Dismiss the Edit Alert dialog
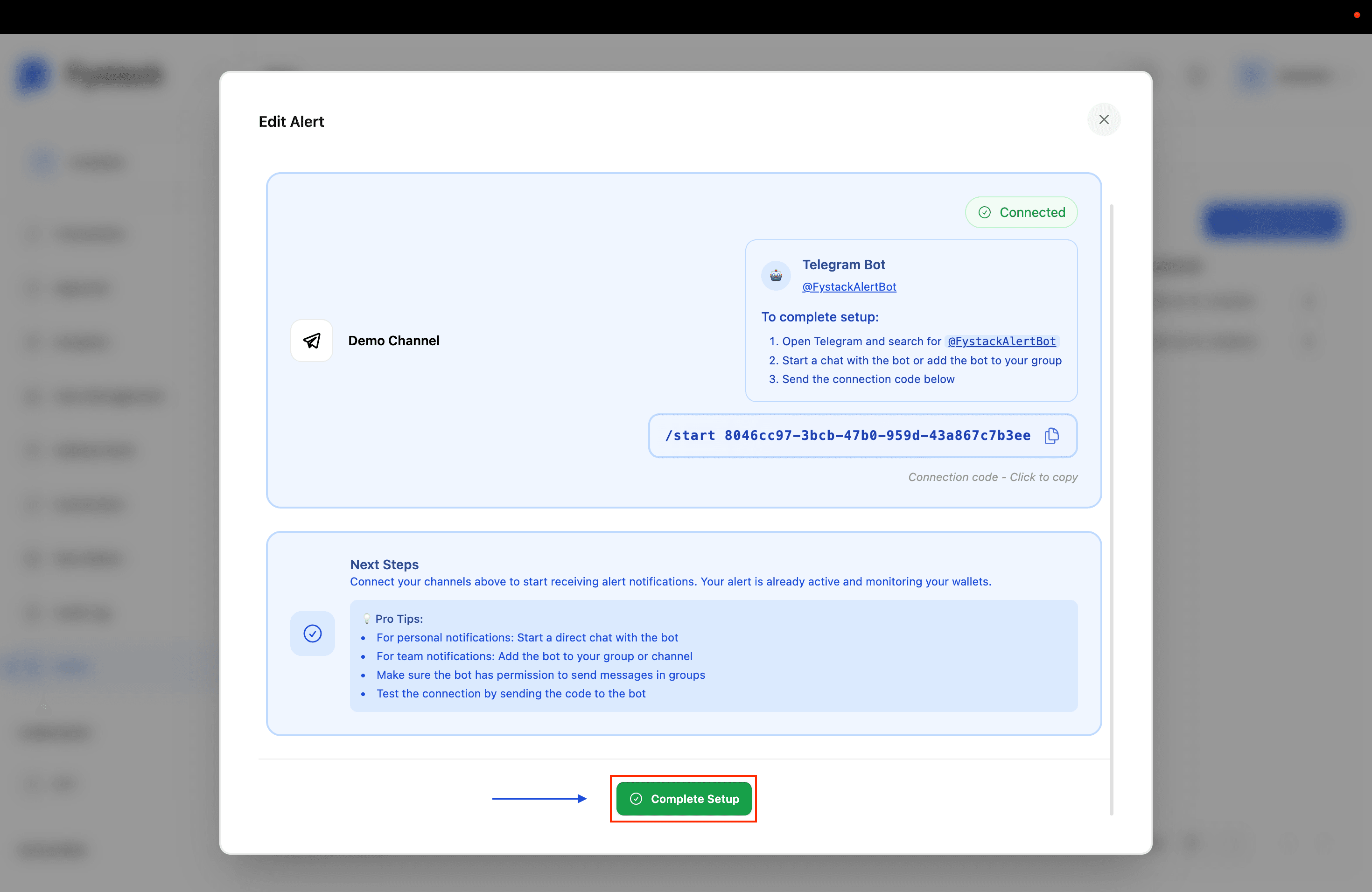 (1104, 119)
